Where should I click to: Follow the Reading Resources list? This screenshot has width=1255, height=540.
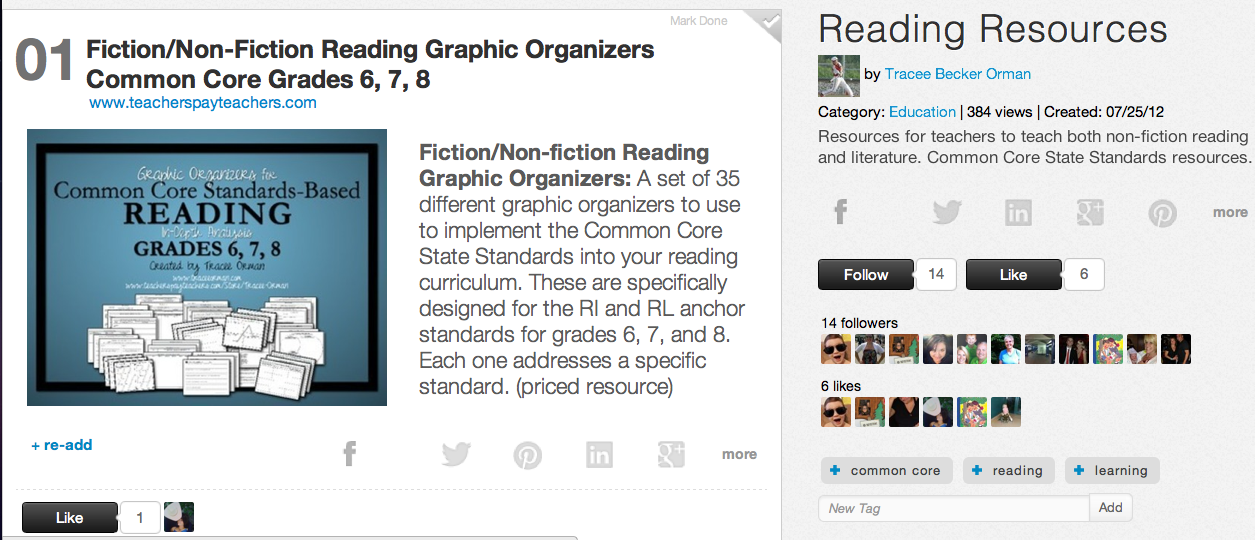(866, 275)
